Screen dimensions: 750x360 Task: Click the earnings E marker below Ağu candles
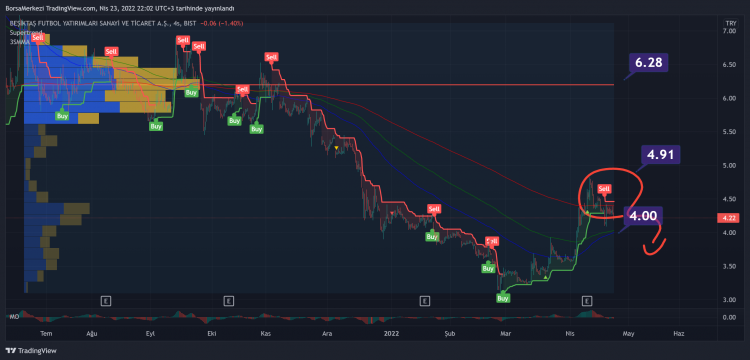[106, 301]
